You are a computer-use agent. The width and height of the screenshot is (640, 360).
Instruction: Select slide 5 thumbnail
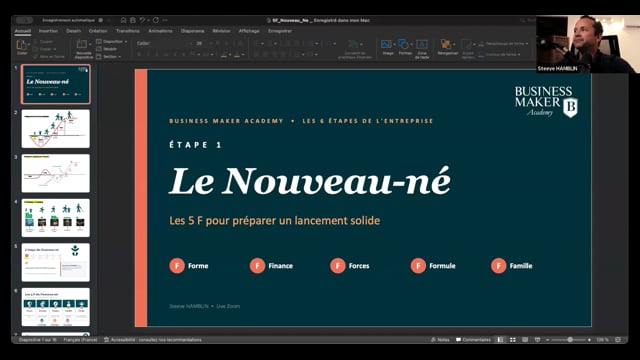coord(56,262)
